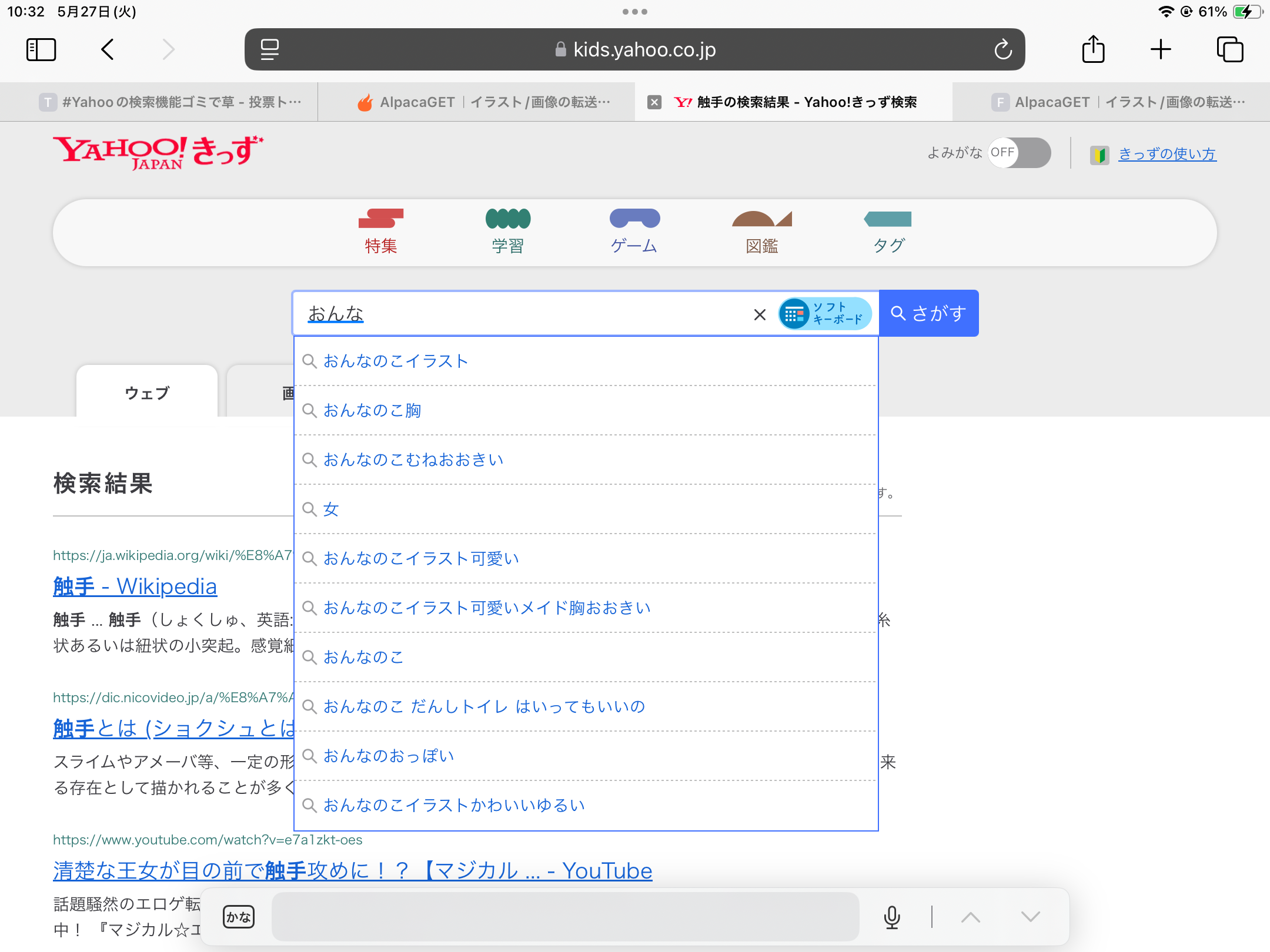Screen dimensions: 1270x952
Task: Open the 触手 - Wikipedia result link
Action: tap(135, 586)
